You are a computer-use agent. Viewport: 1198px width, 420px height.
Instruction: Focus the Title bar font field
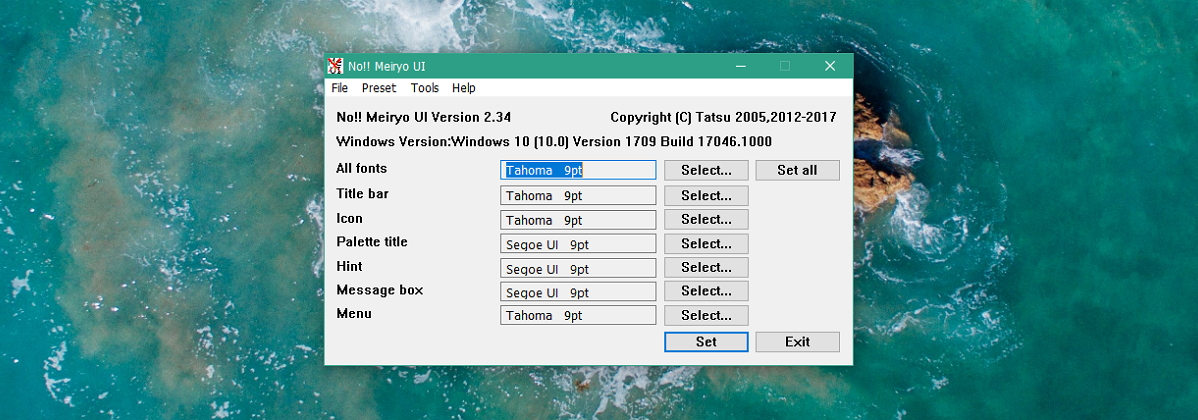[578, 195]
